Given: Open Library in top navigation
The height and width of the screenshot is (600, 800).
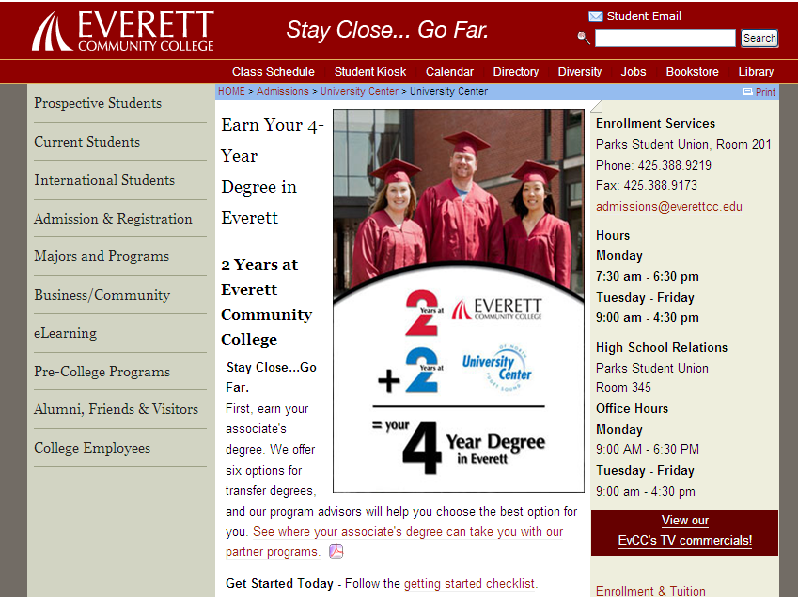Looking at the screenshot, I should tap(756, 72).
